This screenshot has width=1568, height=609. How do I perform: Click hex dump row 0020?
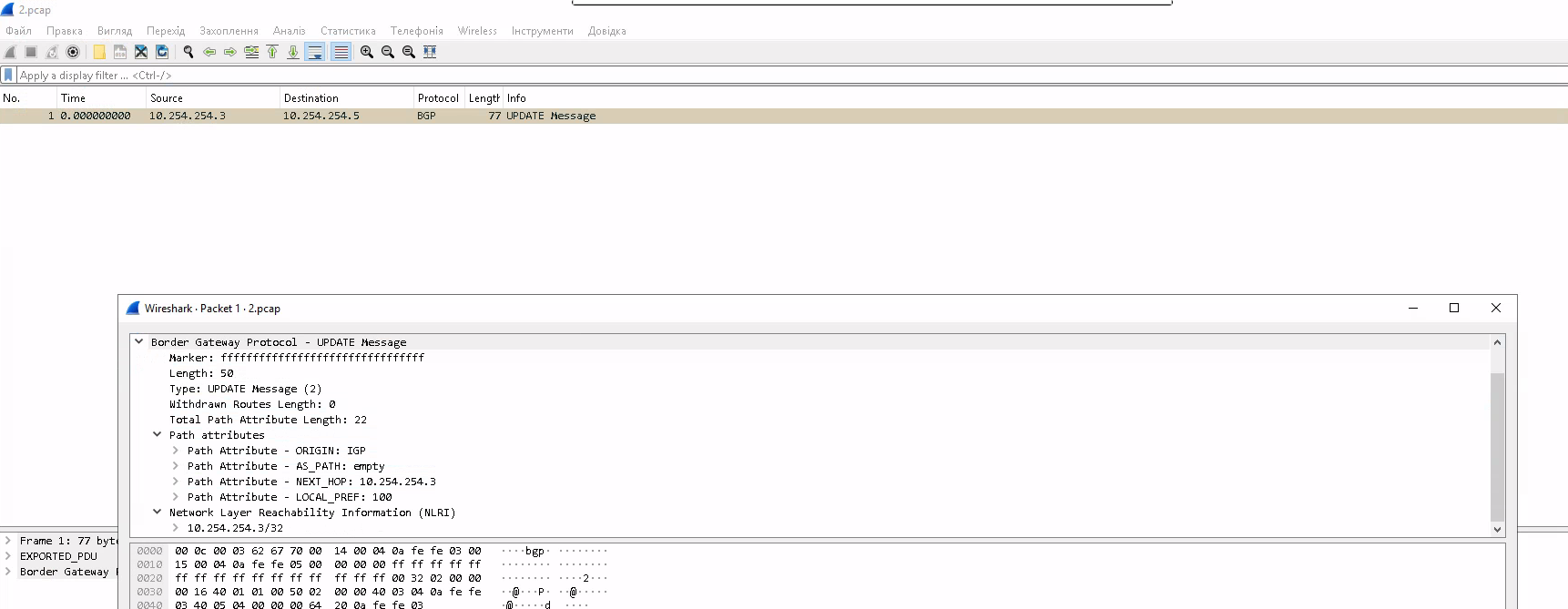(x=373, y=578)
